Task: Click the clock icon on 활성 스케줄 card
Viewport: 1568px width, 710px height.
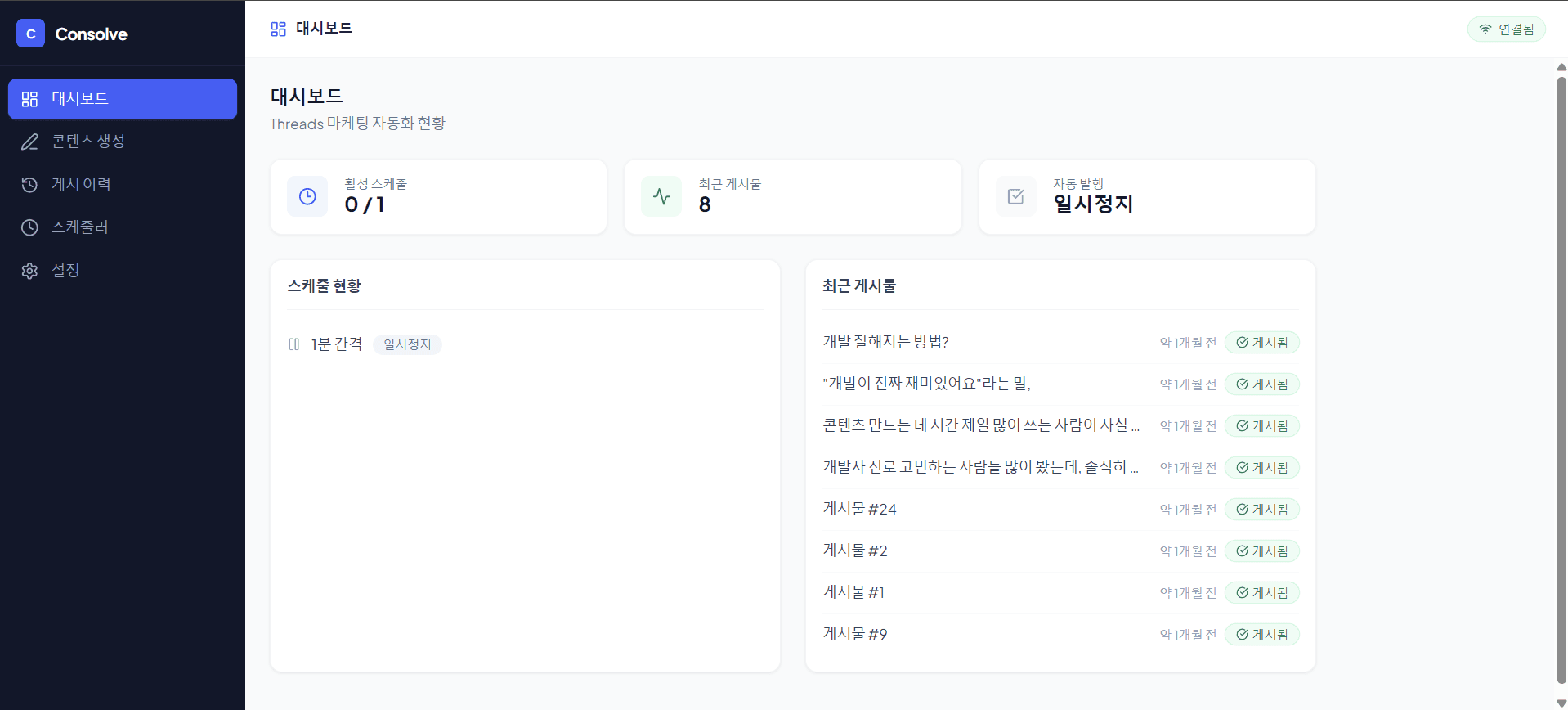Action: tap(307, 196)
